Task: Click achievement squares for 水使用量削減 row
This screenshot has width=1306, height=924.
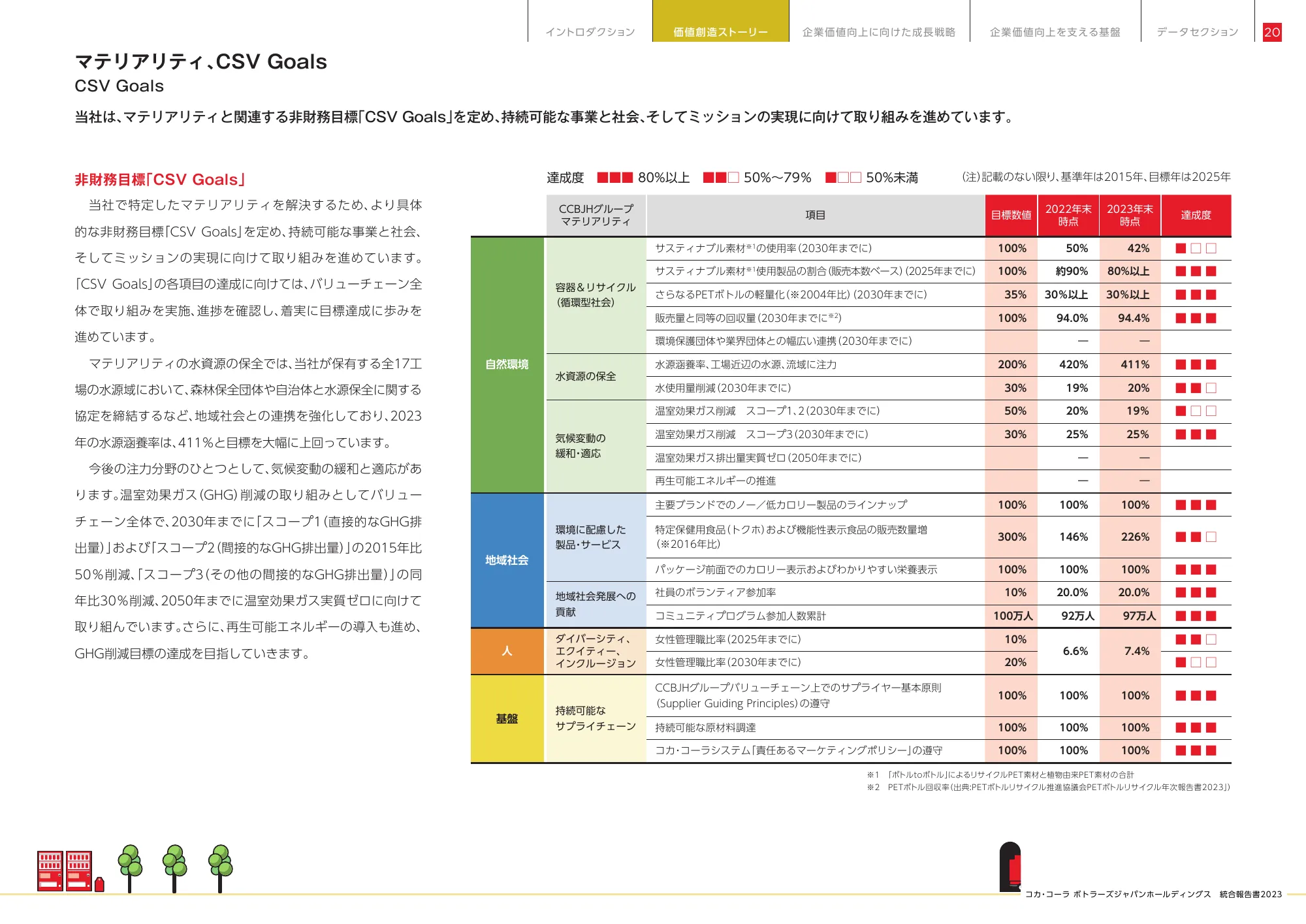Action: point(1196,388)
